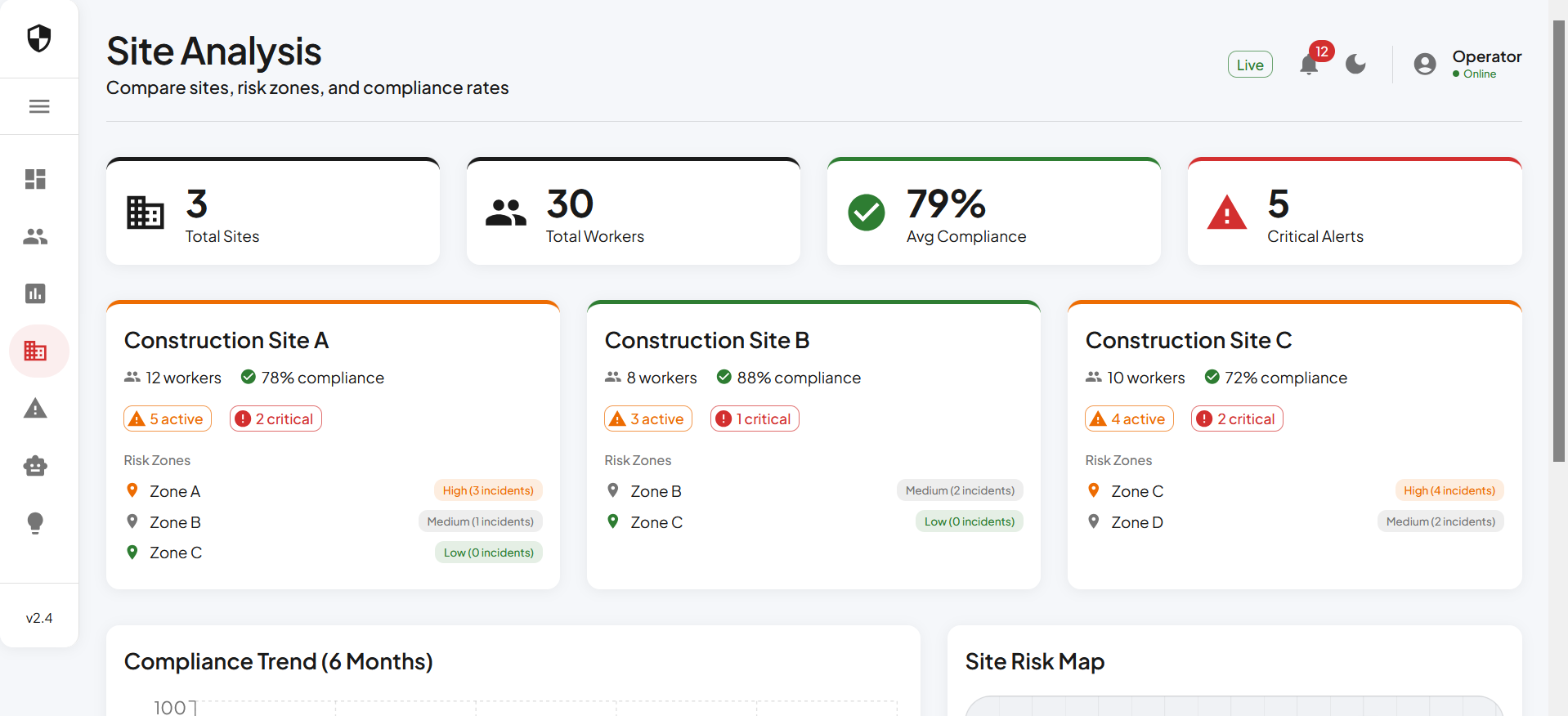Viewport: 1568px width, 716px height.
Task: Open the bar chart analytics icon
Action: 35,293
